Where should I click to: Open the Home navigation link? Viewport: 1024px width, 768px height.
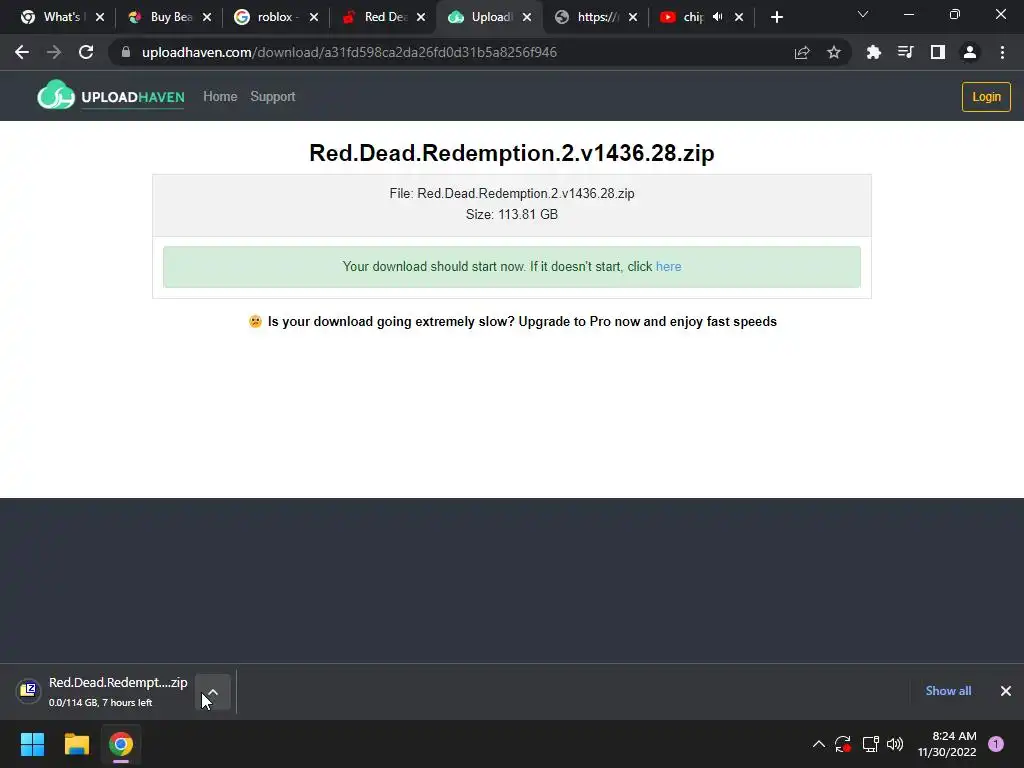(x=220, y=97)
